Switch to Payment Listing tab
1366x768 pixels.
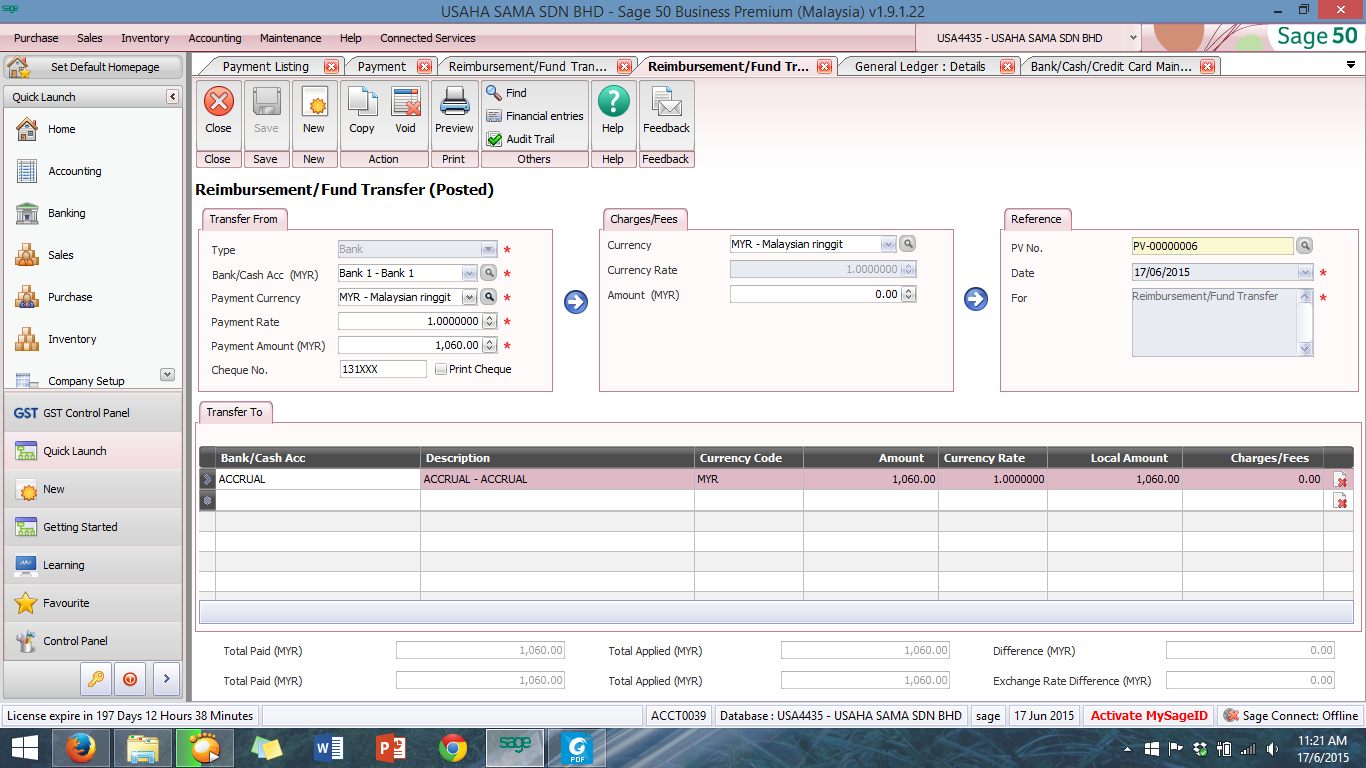coord(266,66)
